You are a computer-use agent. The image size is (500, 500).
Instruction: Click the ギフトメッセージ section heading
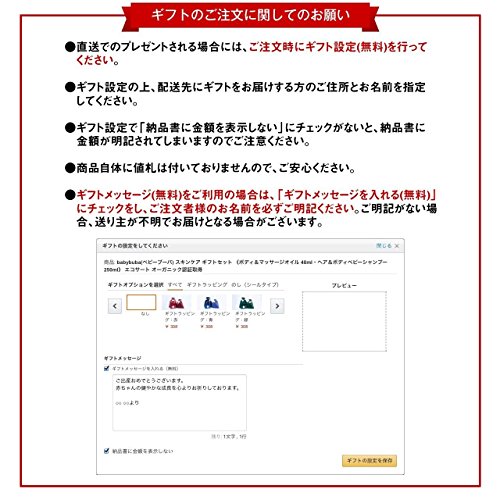[x=123, y=358]
